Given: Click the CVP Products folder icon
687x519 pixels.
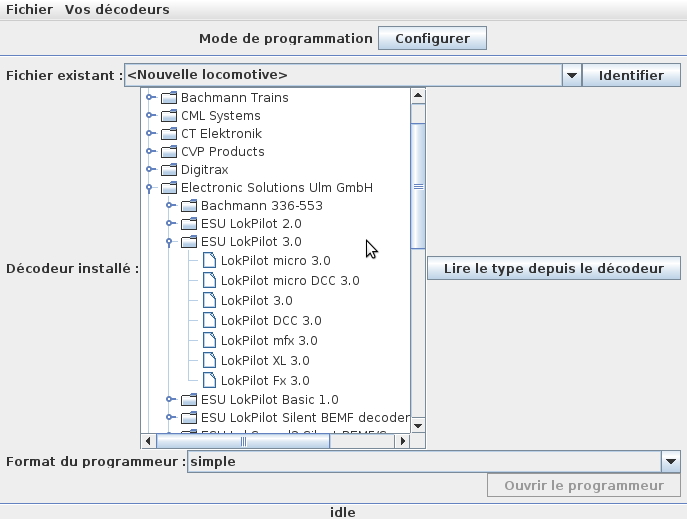Looking at the screenshot, I should 169,152.
